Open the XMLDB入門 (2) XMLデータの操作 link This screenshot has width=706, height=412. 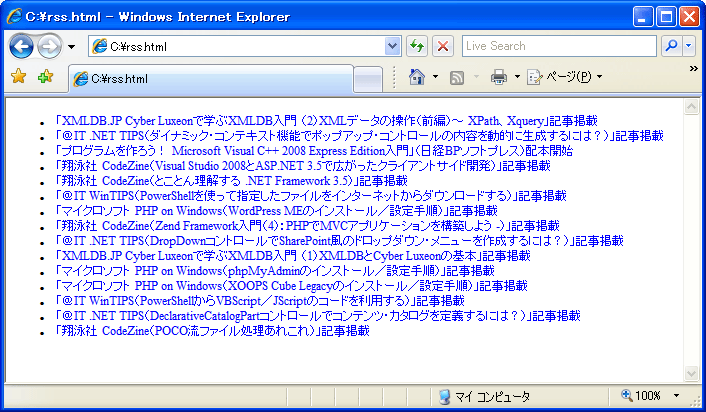coord(326,121)
